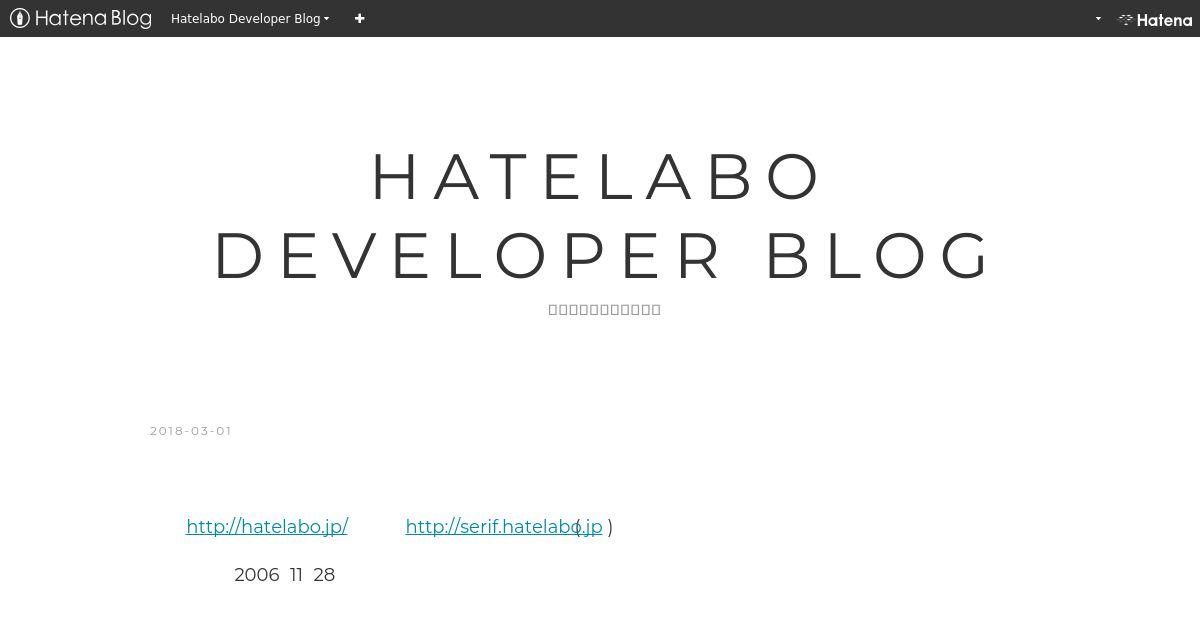Click the plus icon to subscribe
Viewport: 1200px width, 630px height.
[359, 18]
